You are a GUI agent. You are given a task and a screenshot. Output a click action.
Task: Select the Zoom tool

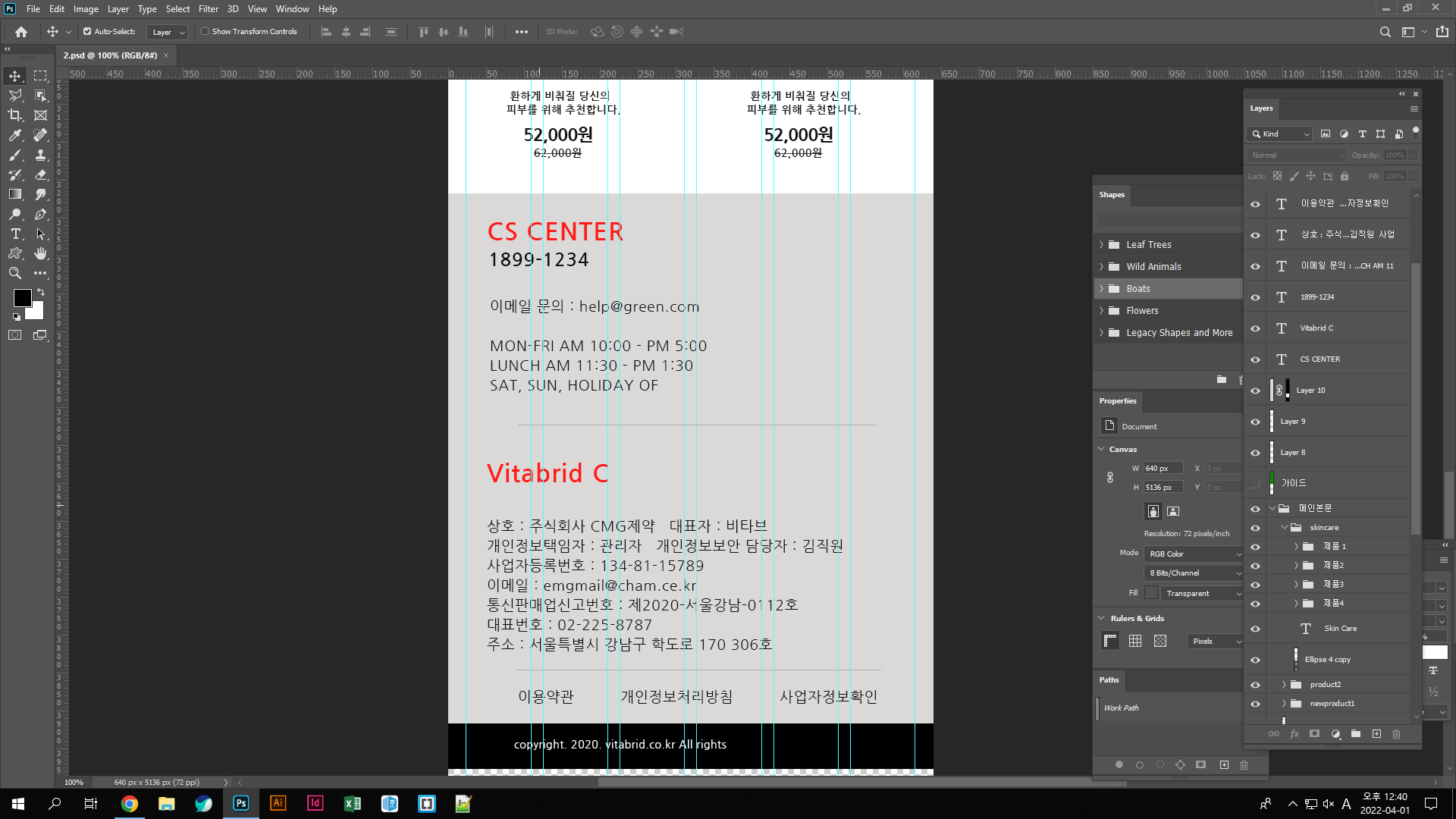pos(15,273)
